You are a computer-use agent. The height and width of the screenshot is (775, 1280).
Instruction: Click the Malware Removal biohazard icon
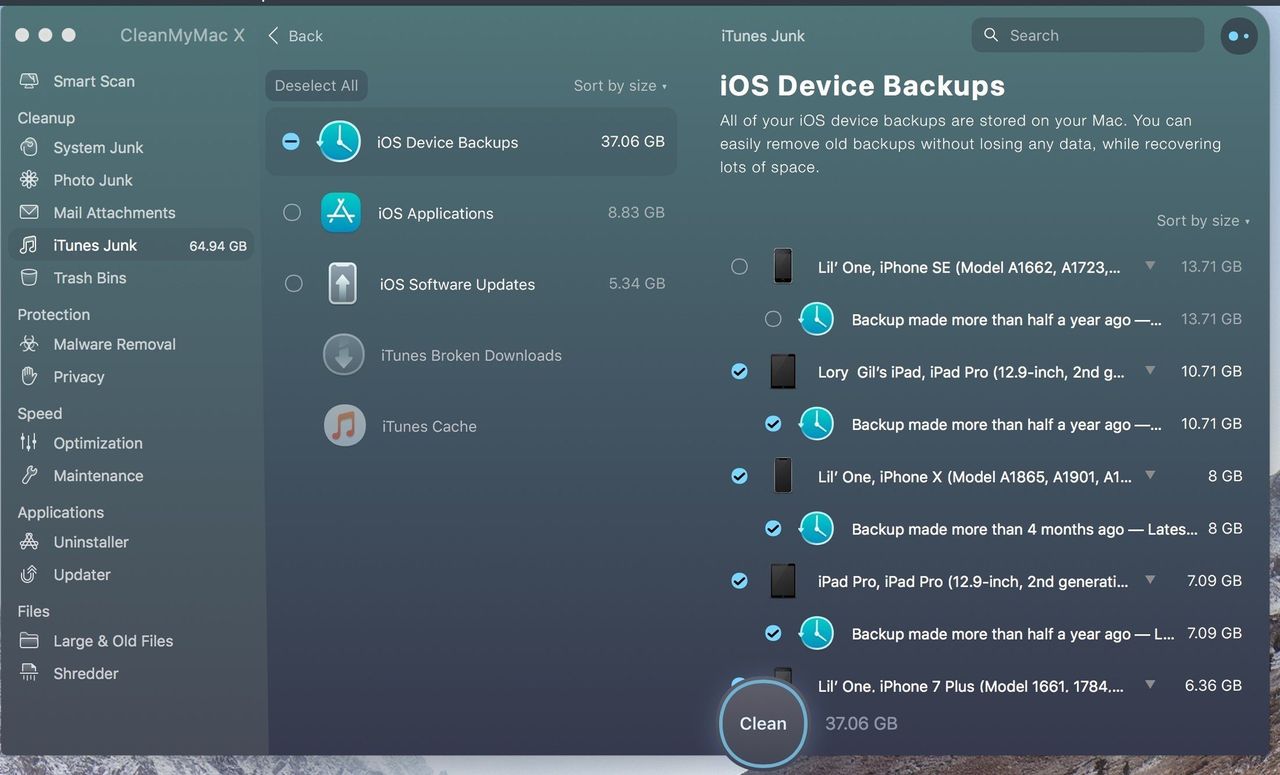pos(29,344)
